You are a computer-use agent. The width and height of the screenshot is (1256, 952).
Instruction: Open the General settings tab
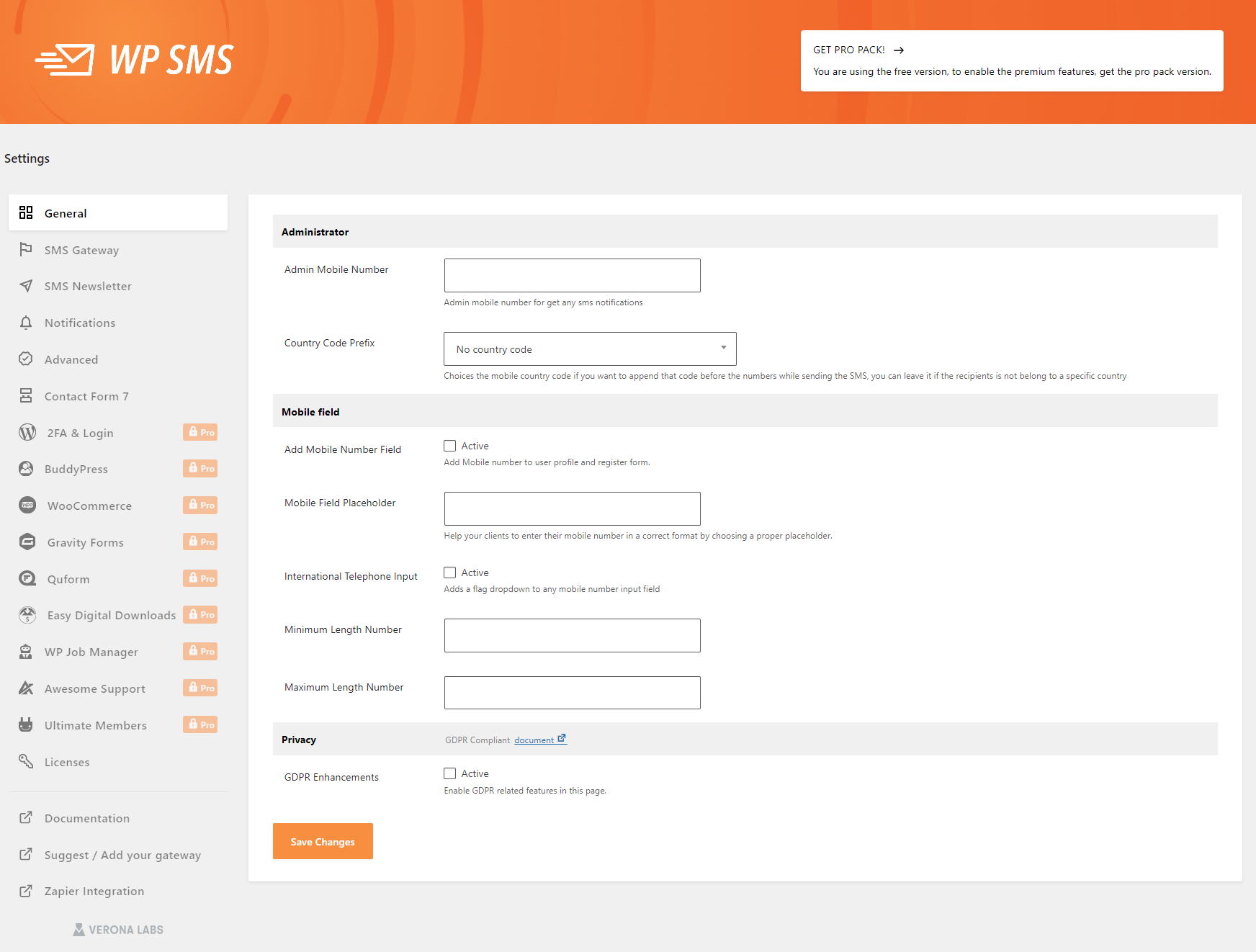[x=118, y=212]
